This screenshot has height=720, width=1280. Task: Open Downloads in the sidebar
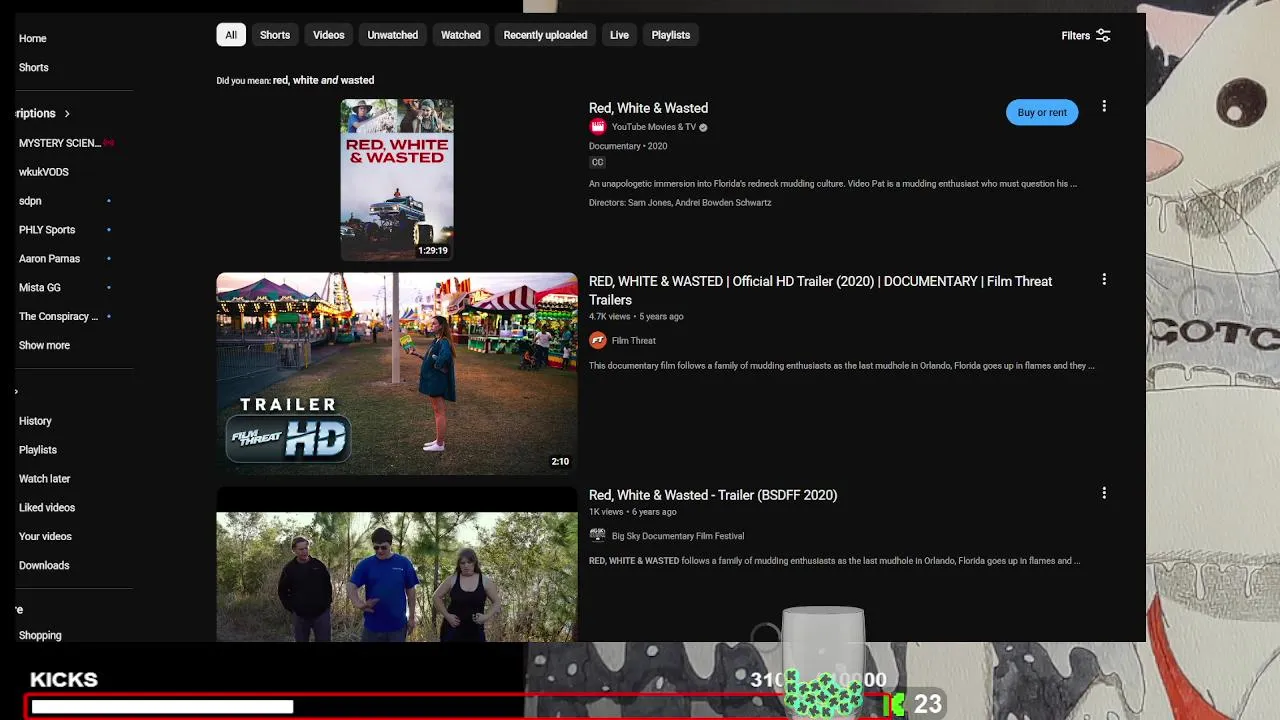click(44, 565)
